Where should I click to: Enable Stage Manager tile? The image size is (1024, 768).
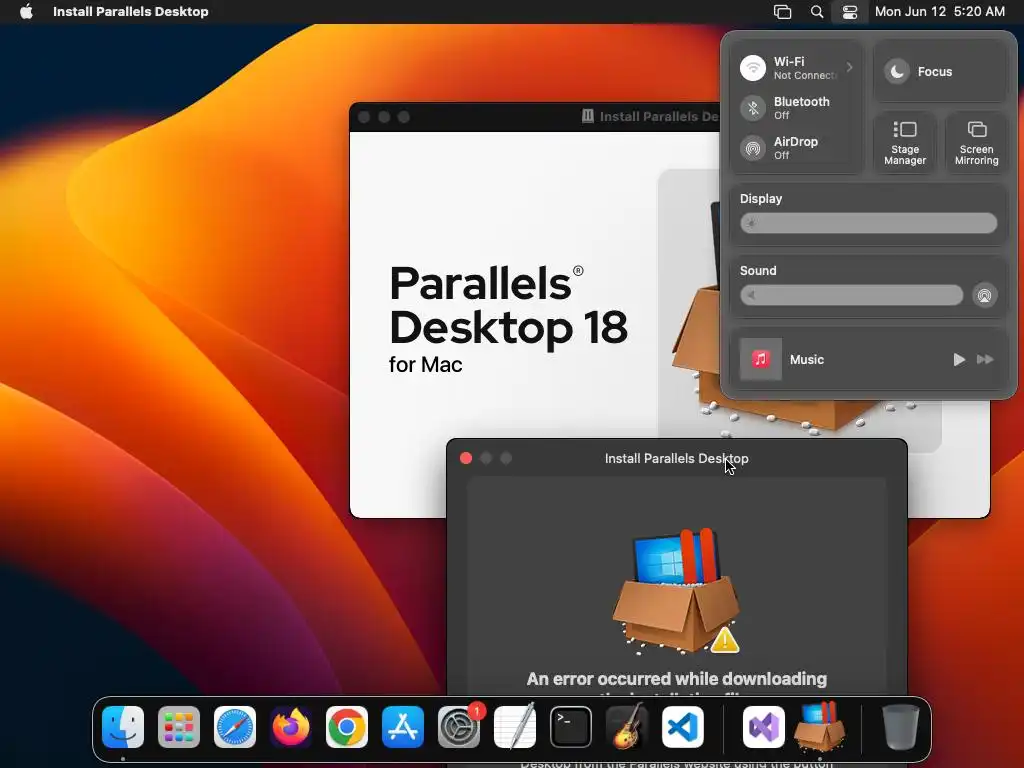tap(905, 142)
